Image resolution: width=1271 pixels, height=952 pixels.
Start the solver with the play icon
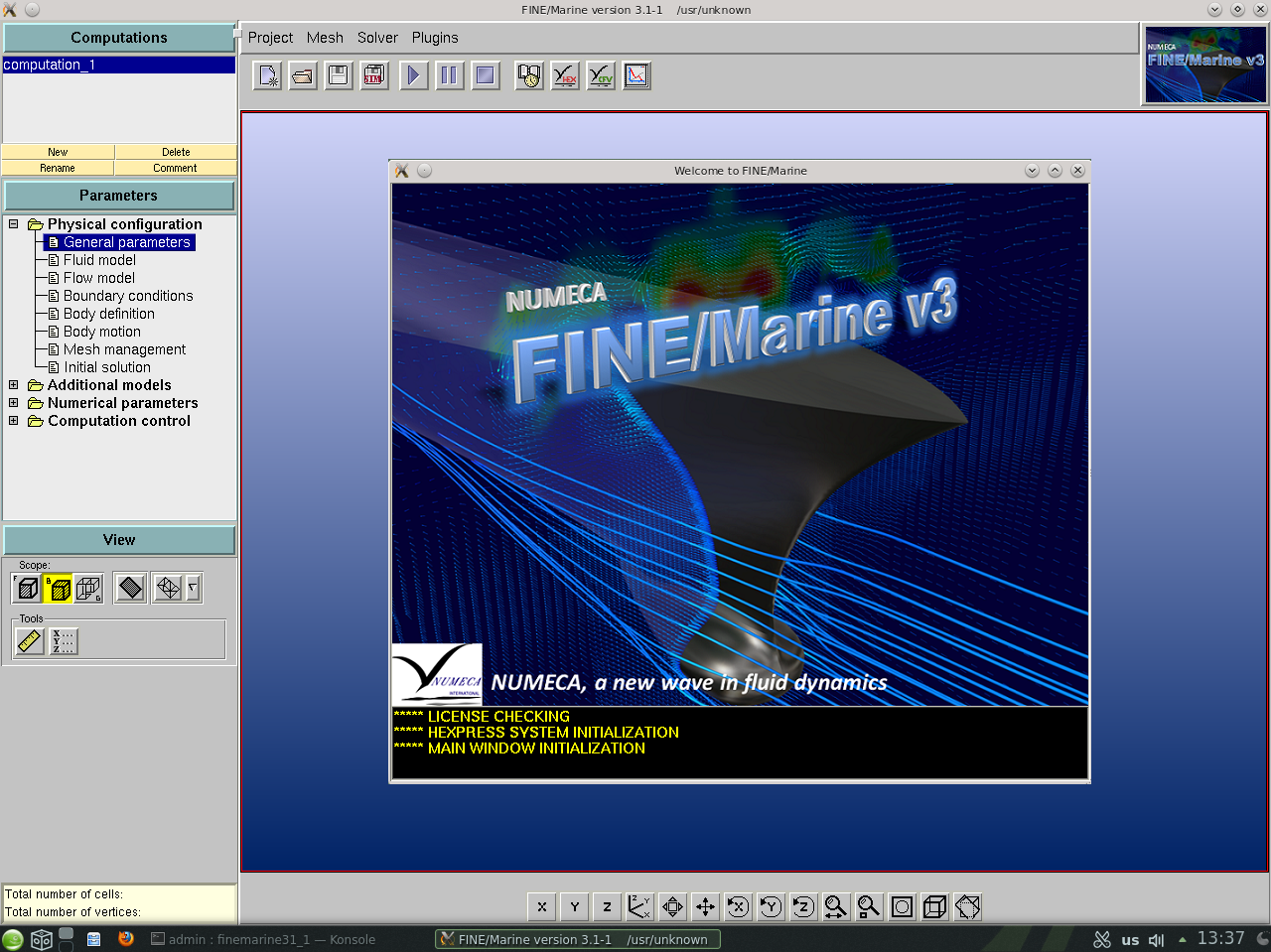pyautogui.click(x=414, y=75)
